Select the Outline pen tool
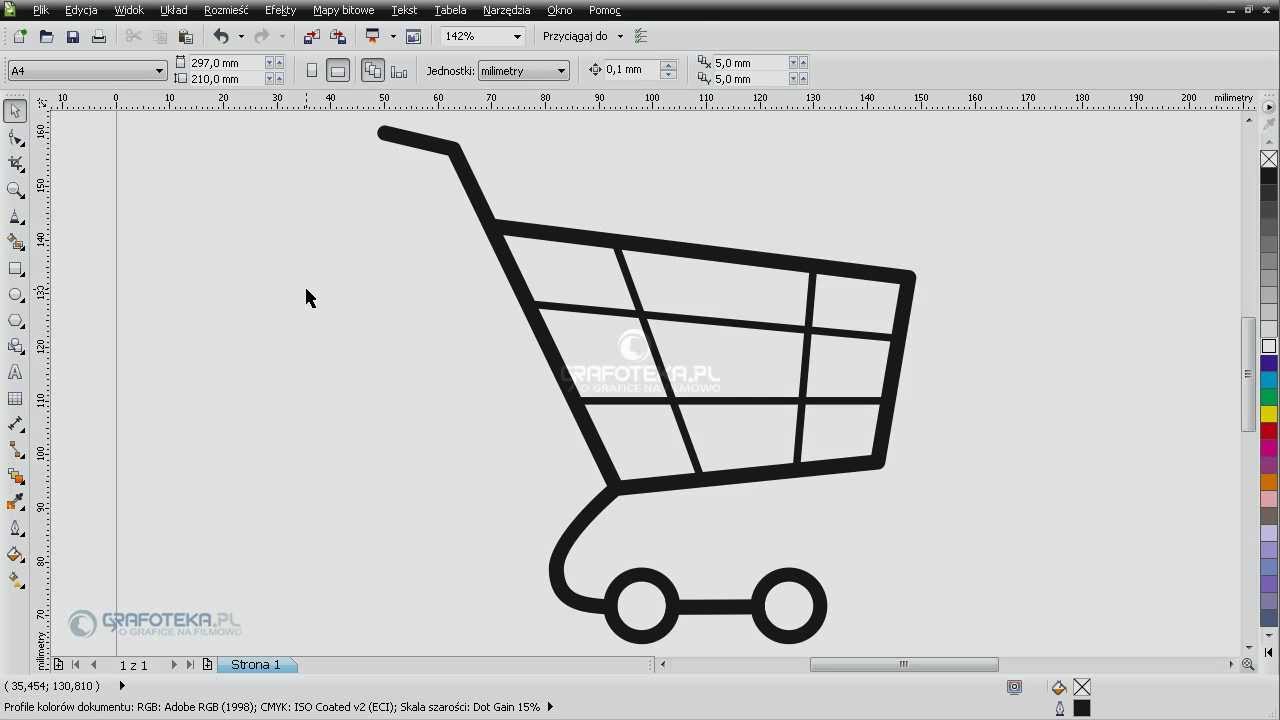 coord(15,529)
